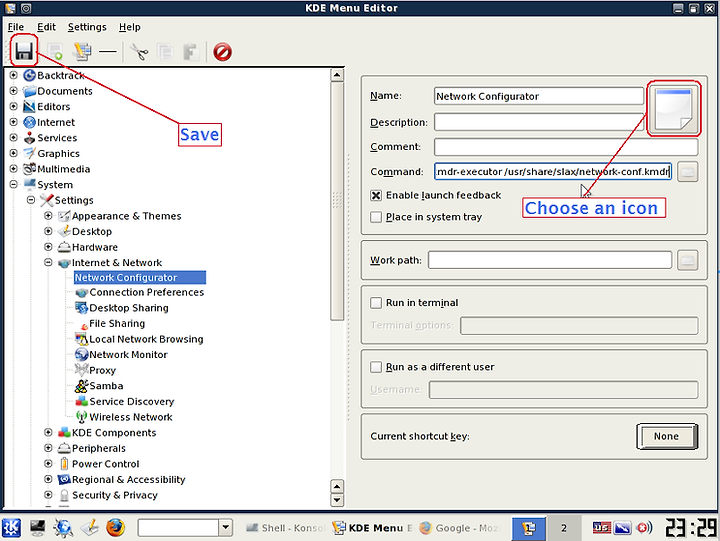Click the tree scrollbar up arrow at top
This screenshot has height=541, width=720.
click(x=337, y=75)
